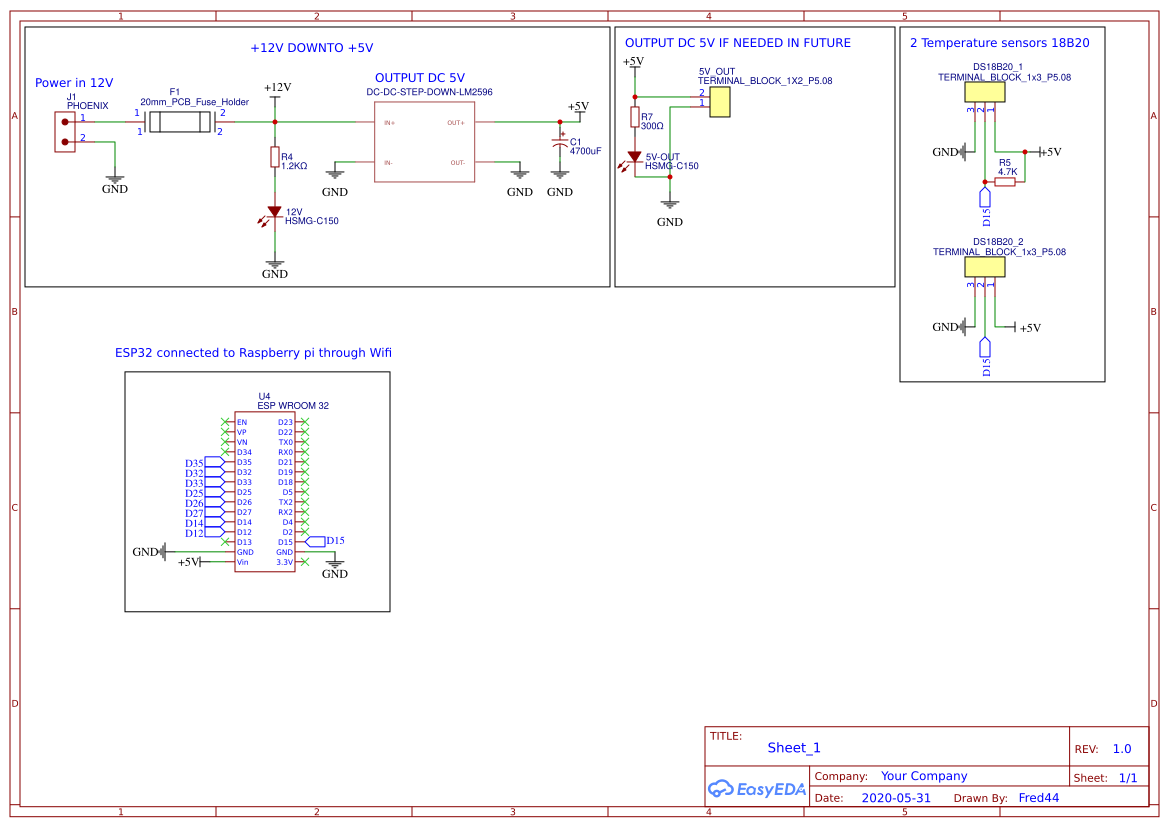This screenshot has width=1169, height=827.
Task: Click the 'Drawn By:' label
Action: pyautogui.click(x=980, y=798)
